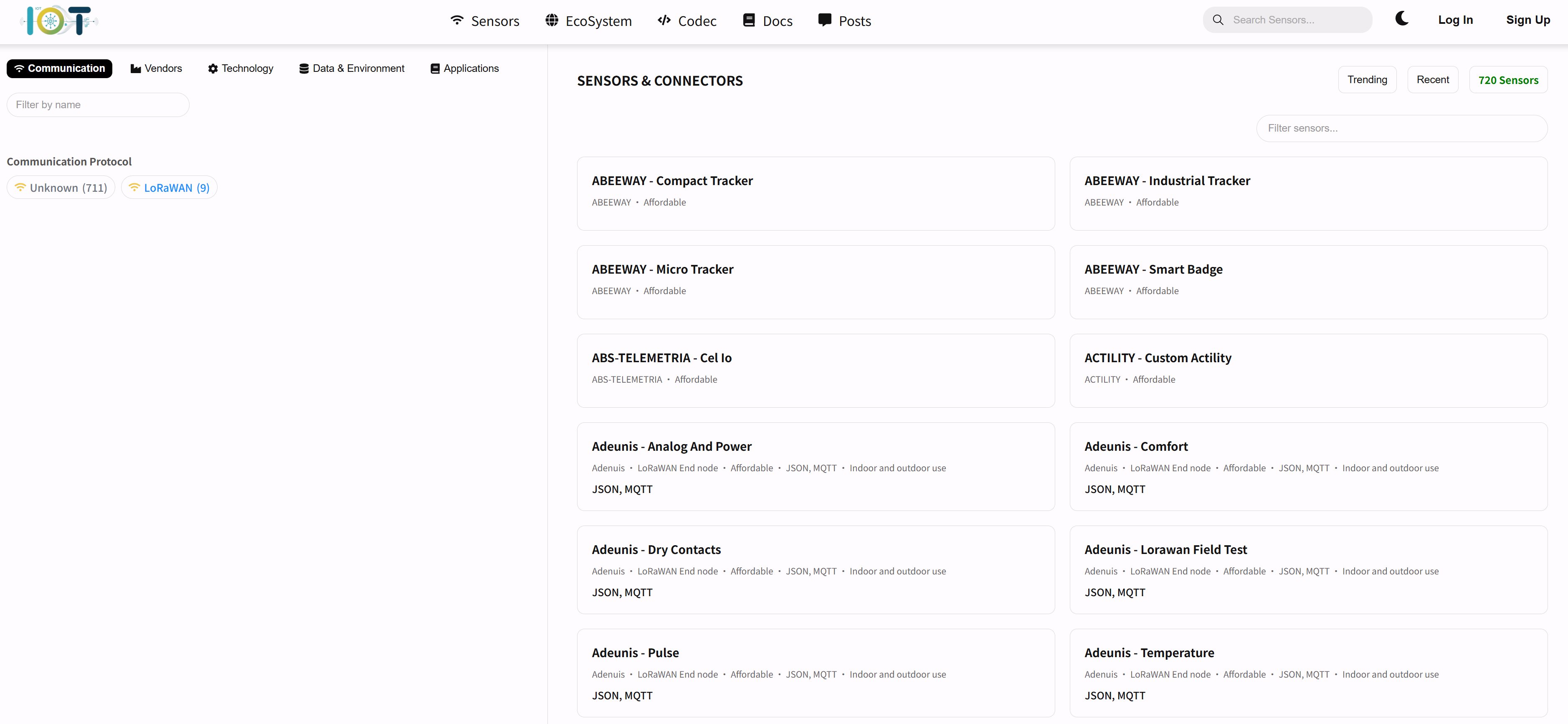Click the gear icon on Technology tab

213,69
